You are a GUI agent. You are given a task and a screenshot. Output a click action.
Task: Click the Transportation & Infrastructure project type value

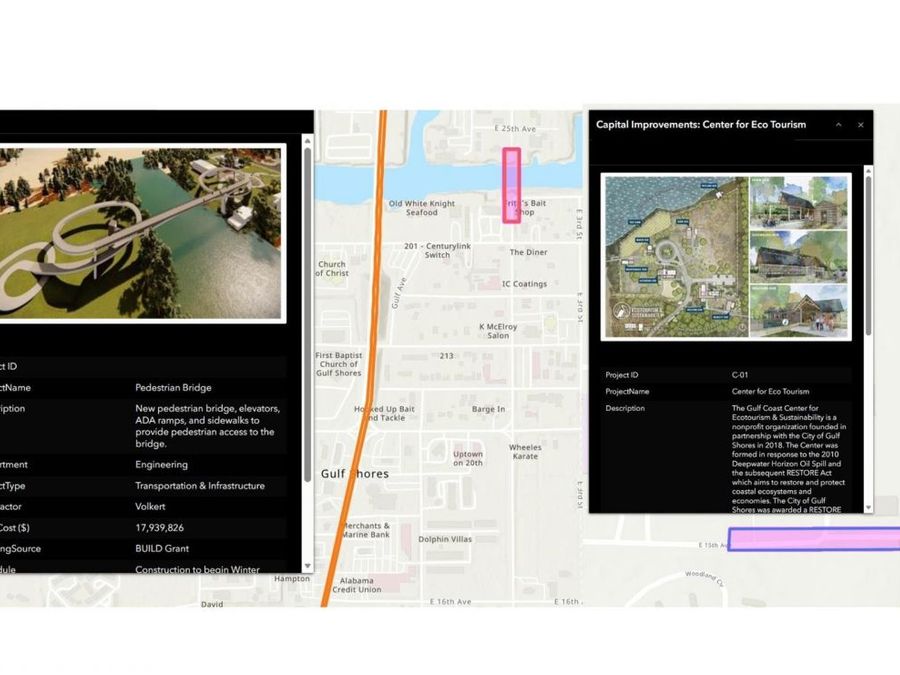[200, 486]
